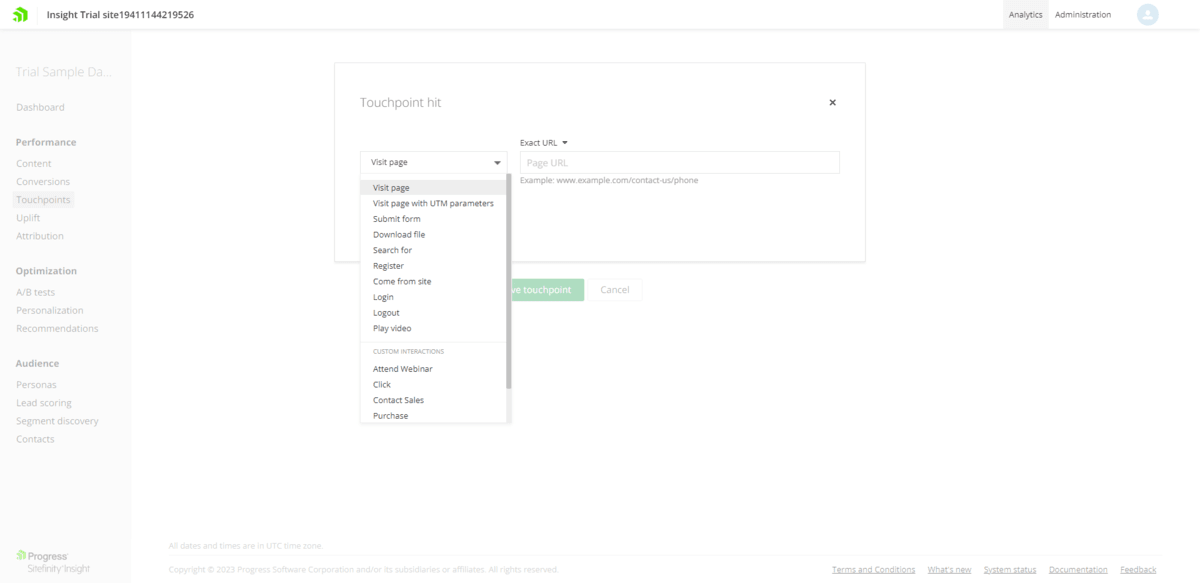Select Submit form from the list
The image size is (1200, 583).
pyautogui.click(x=396, y=218)
